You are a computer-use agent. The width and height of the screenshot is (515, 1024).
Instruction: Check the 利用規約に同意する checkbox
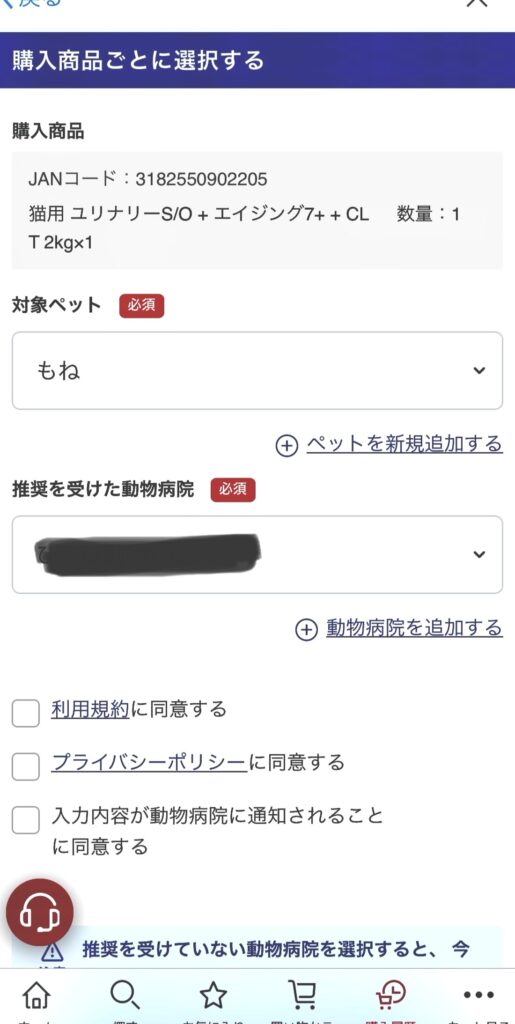(x=25, y=713)
